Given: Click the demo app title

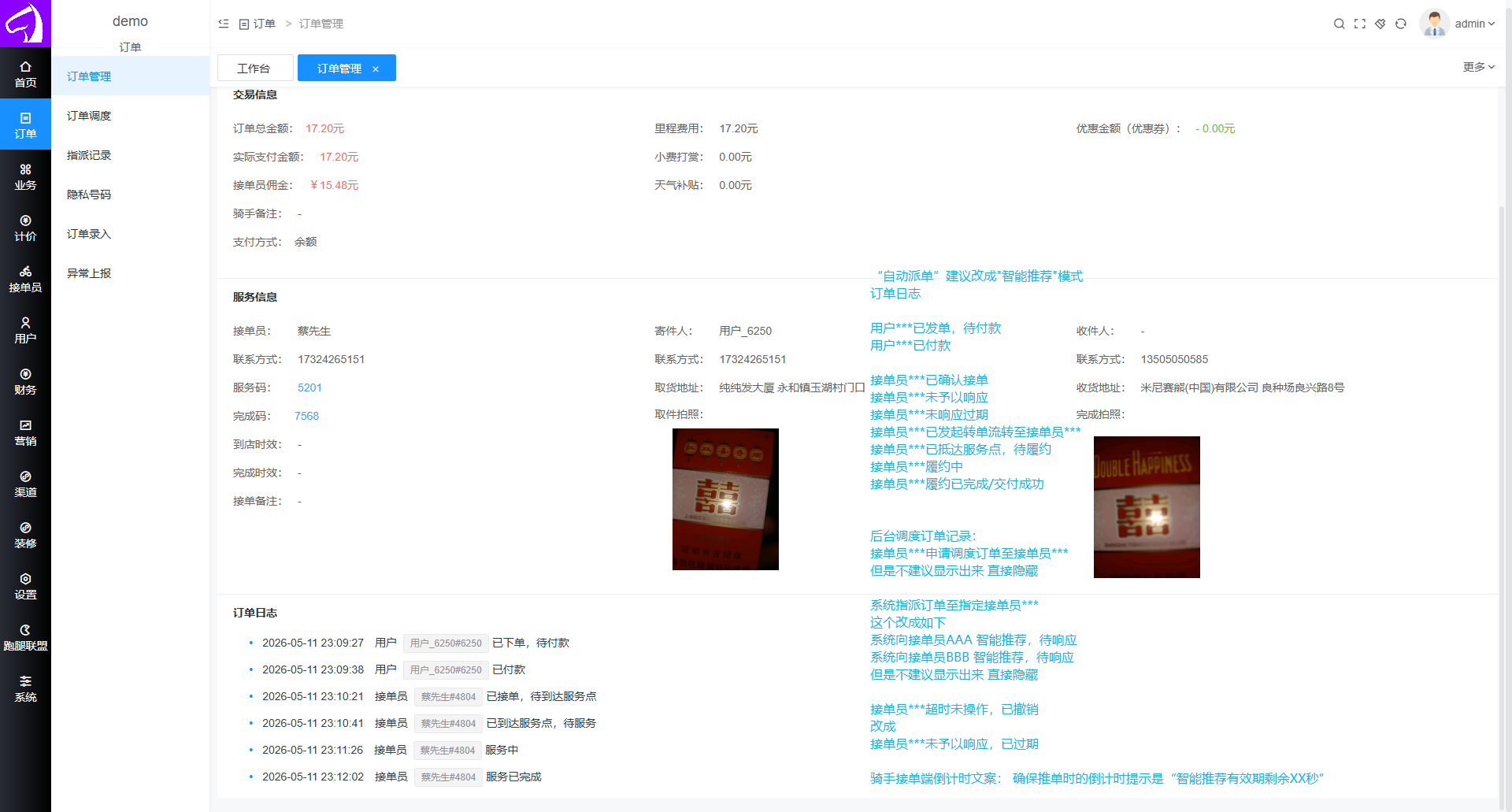Looking at the screenshot, I should tap(130, 21).
